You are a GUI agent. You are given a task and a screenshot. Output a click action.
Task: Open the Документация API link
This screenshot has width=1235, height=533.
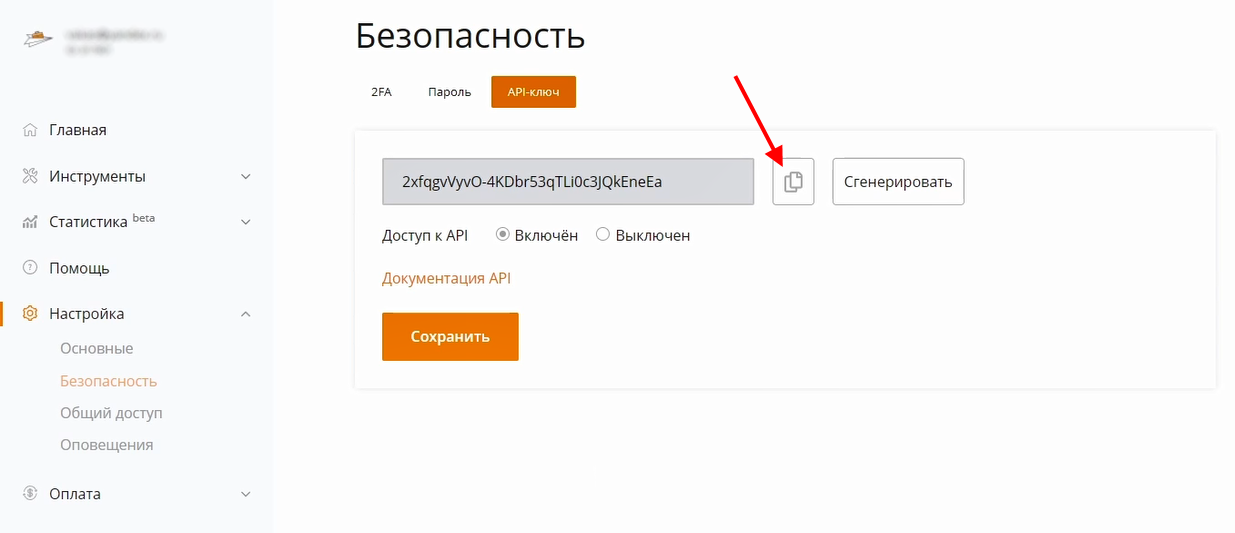point(446,278)
